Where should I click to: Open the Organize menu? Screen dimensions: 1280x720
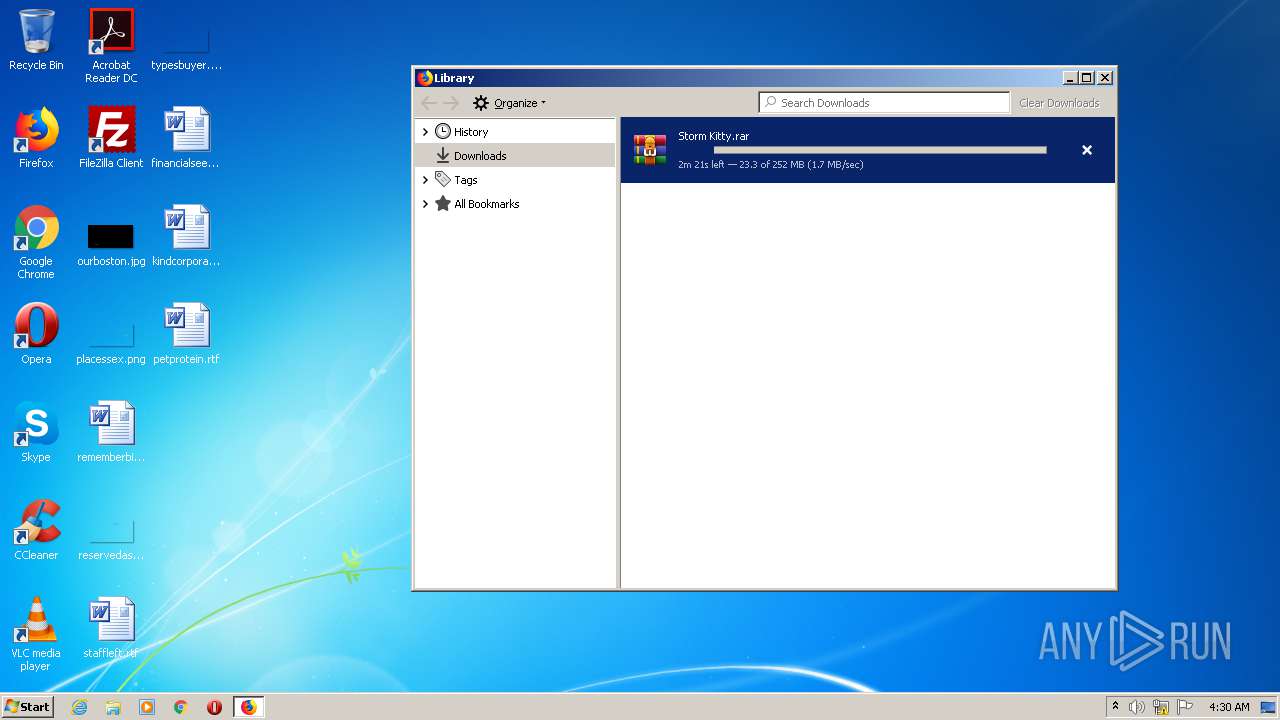(x=509, y=103)
